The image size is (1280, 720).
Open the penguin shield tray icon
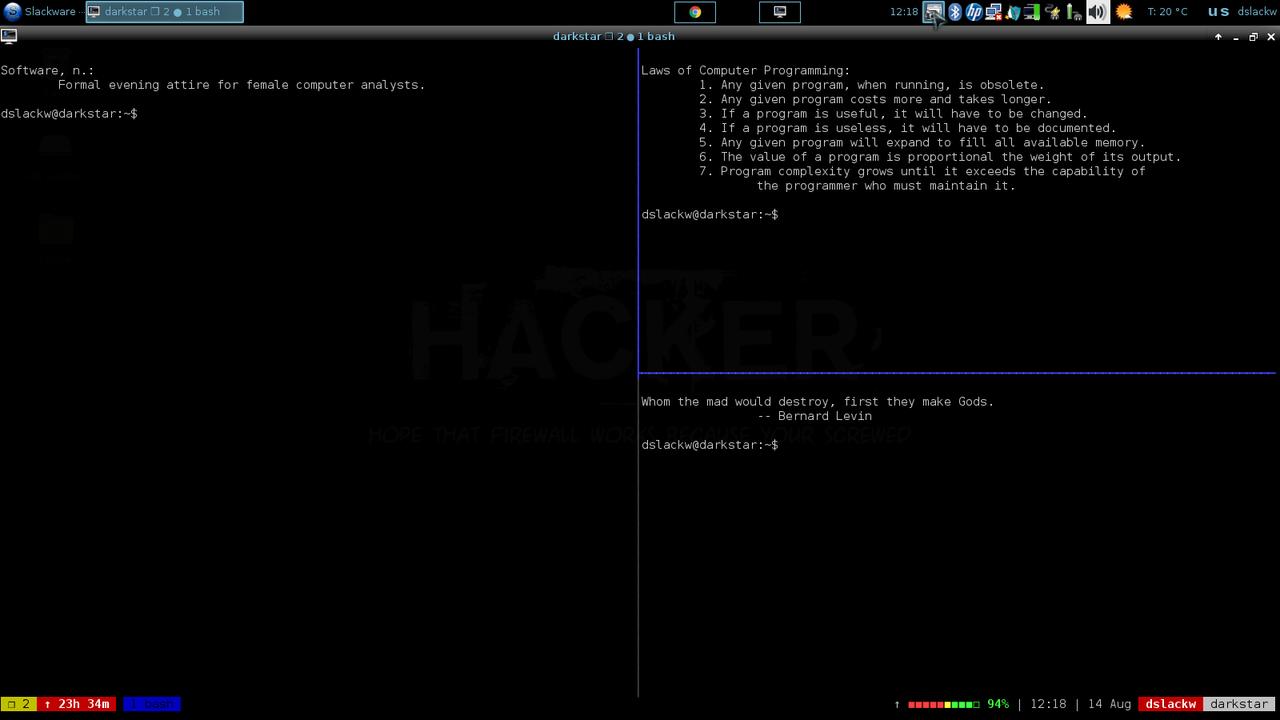coord(1013,12)
